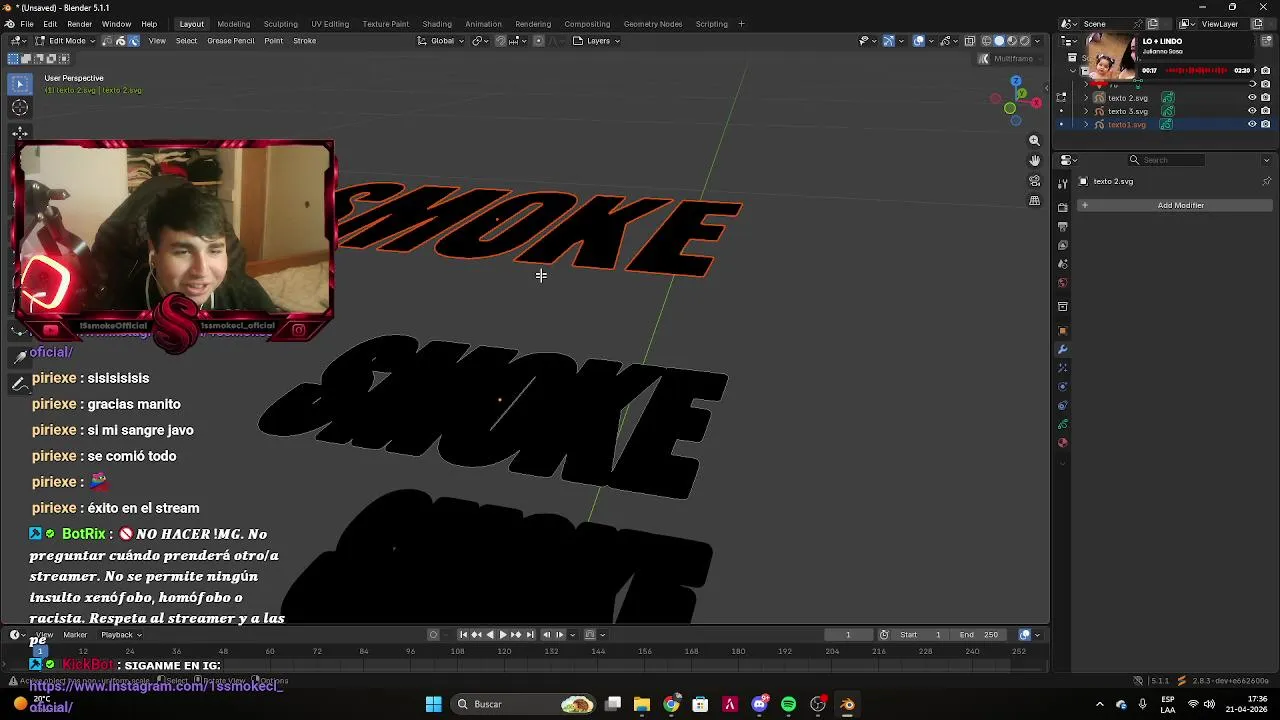The width and height of the screenshot is (1280, 720).
Task: Click the Multiframe button
Action: point(1007,59)
